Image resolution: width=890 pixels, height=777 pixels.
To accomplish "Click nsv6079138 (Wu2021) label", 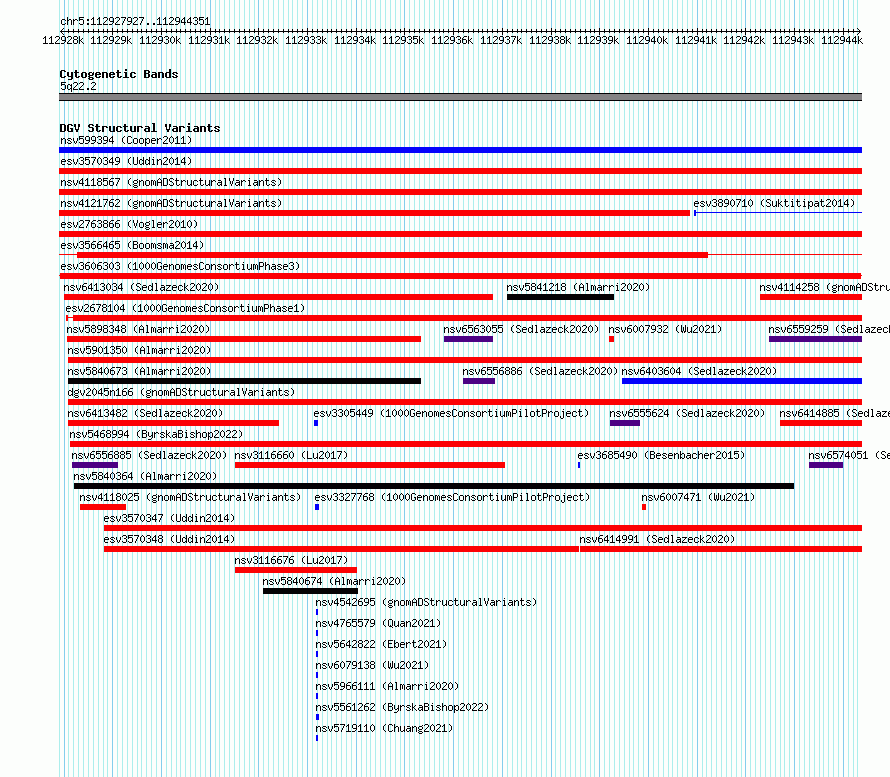I will click(x=372, y=665).
